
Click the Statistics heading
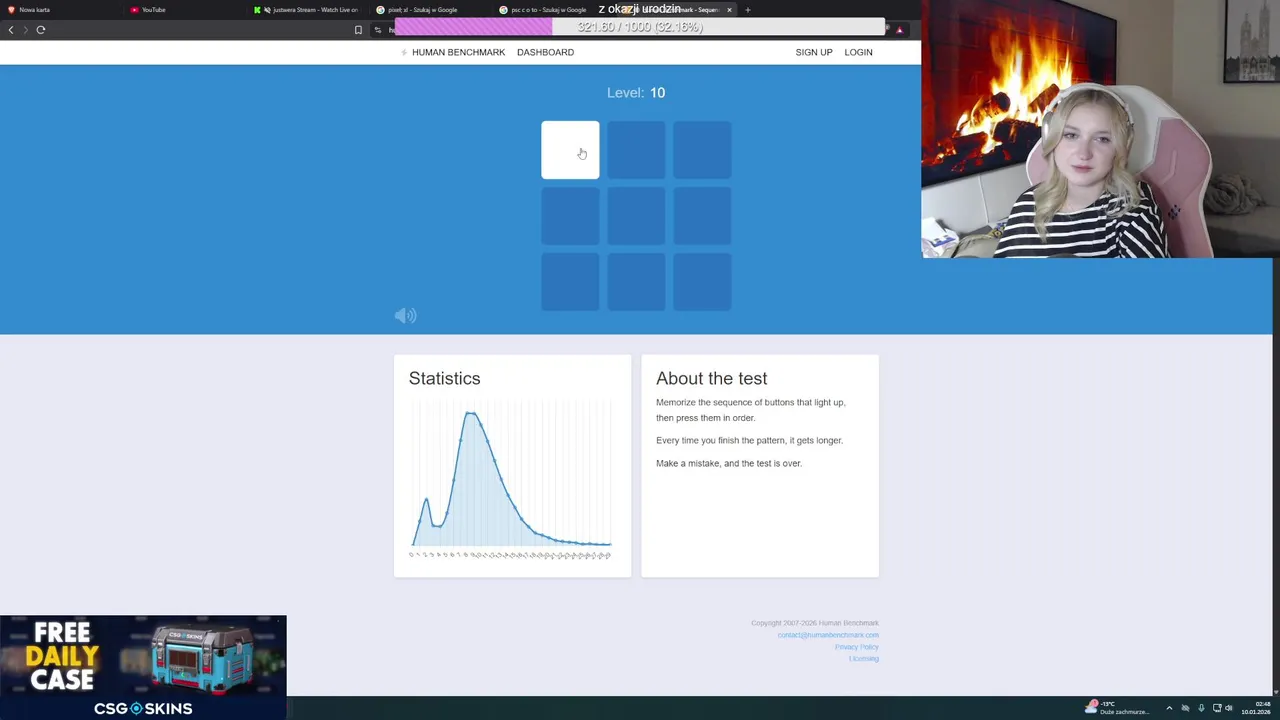(x=444, y=378)
